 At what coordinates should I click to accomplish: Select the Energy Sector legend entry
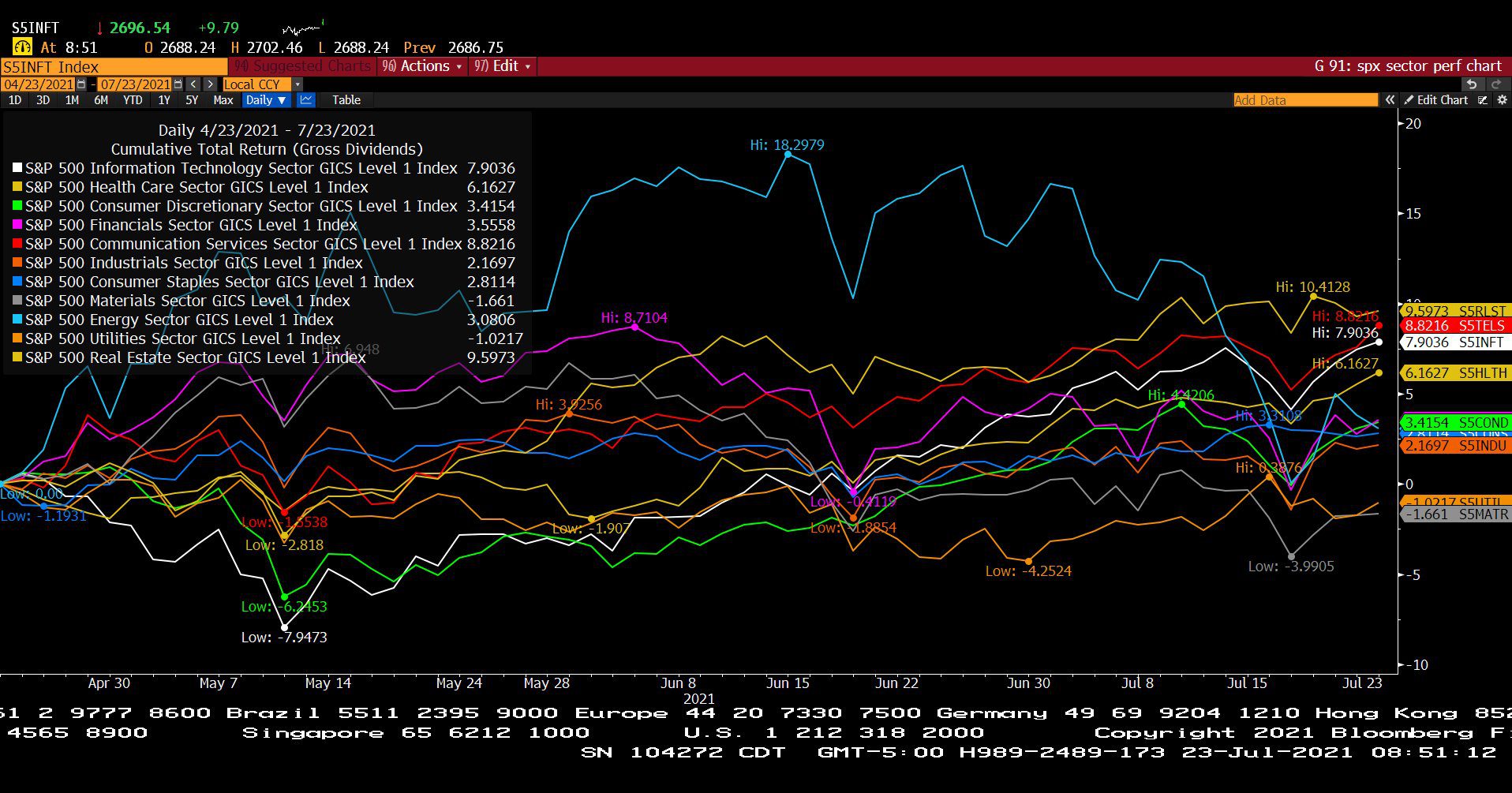tap(264, 320)
